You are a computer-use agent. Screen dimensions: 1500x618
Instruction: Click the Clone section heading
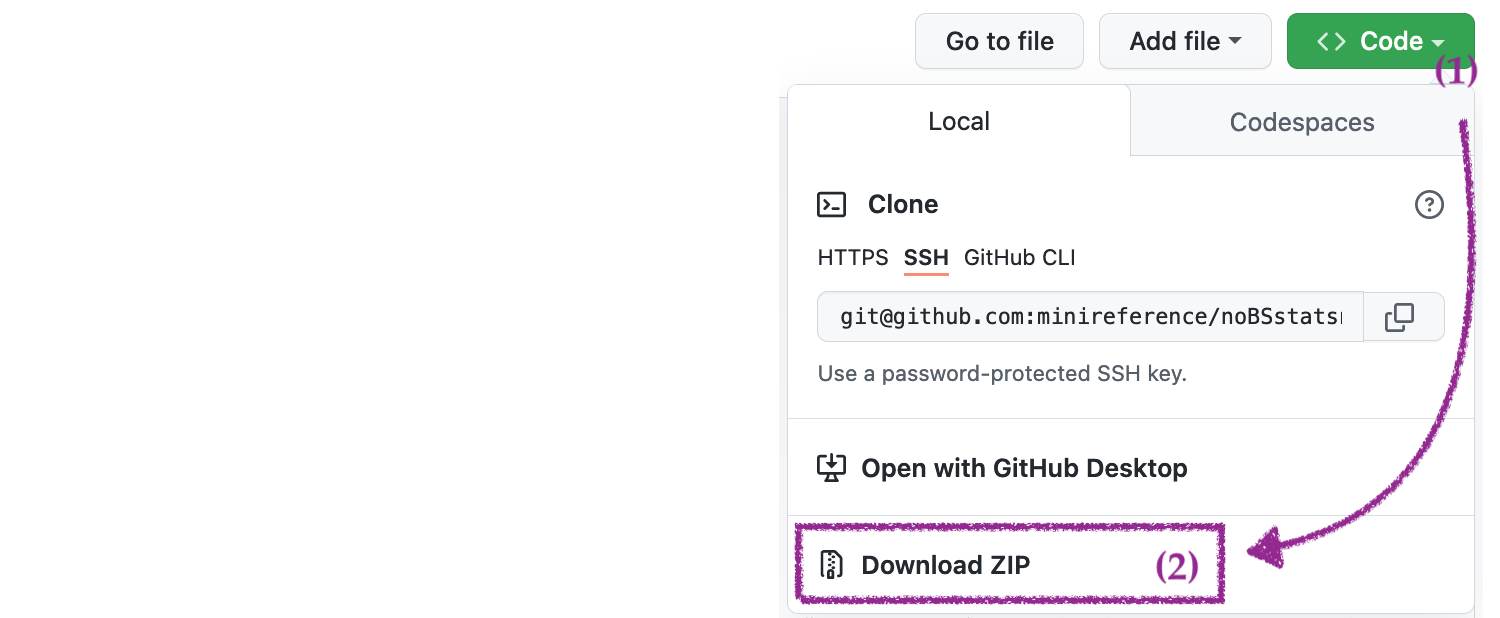902,205
